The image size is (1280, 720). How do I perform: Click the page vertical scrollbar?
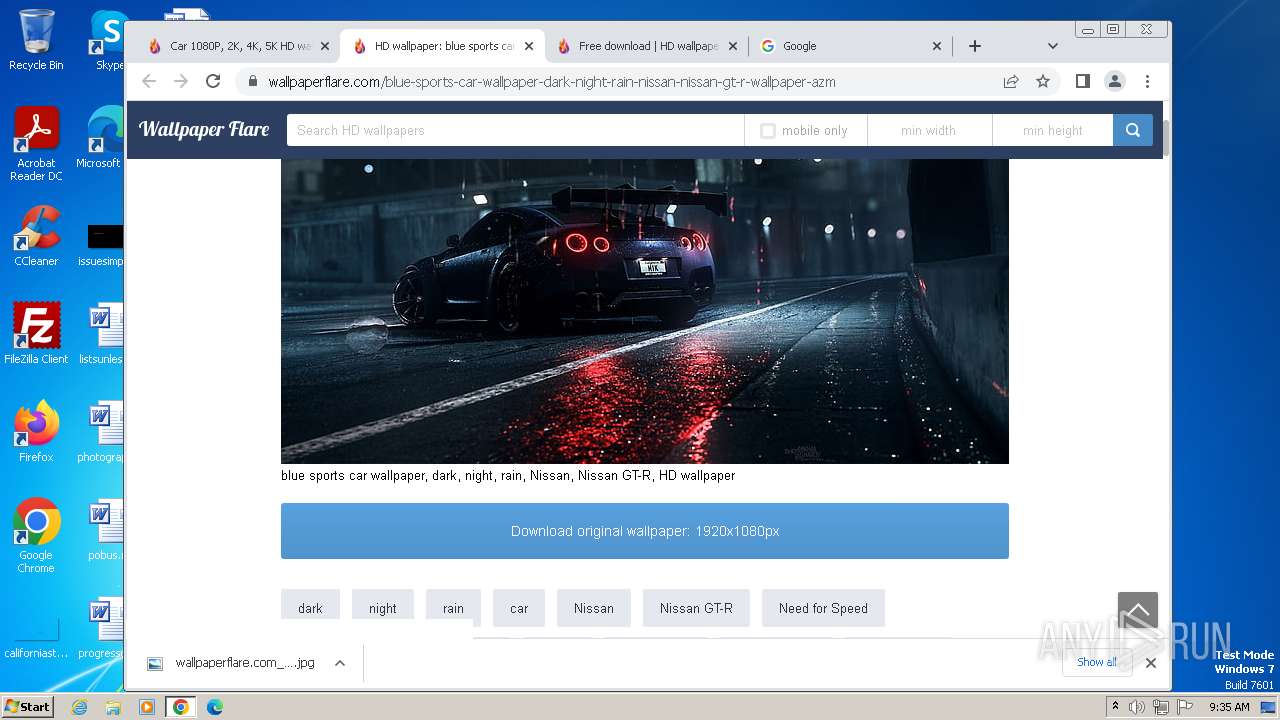tap(1165, 137)
